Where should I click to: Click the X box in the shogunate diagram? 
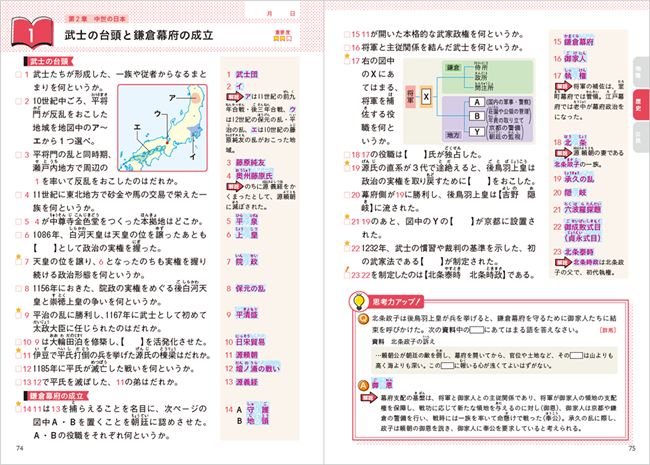tap(426, 97)
